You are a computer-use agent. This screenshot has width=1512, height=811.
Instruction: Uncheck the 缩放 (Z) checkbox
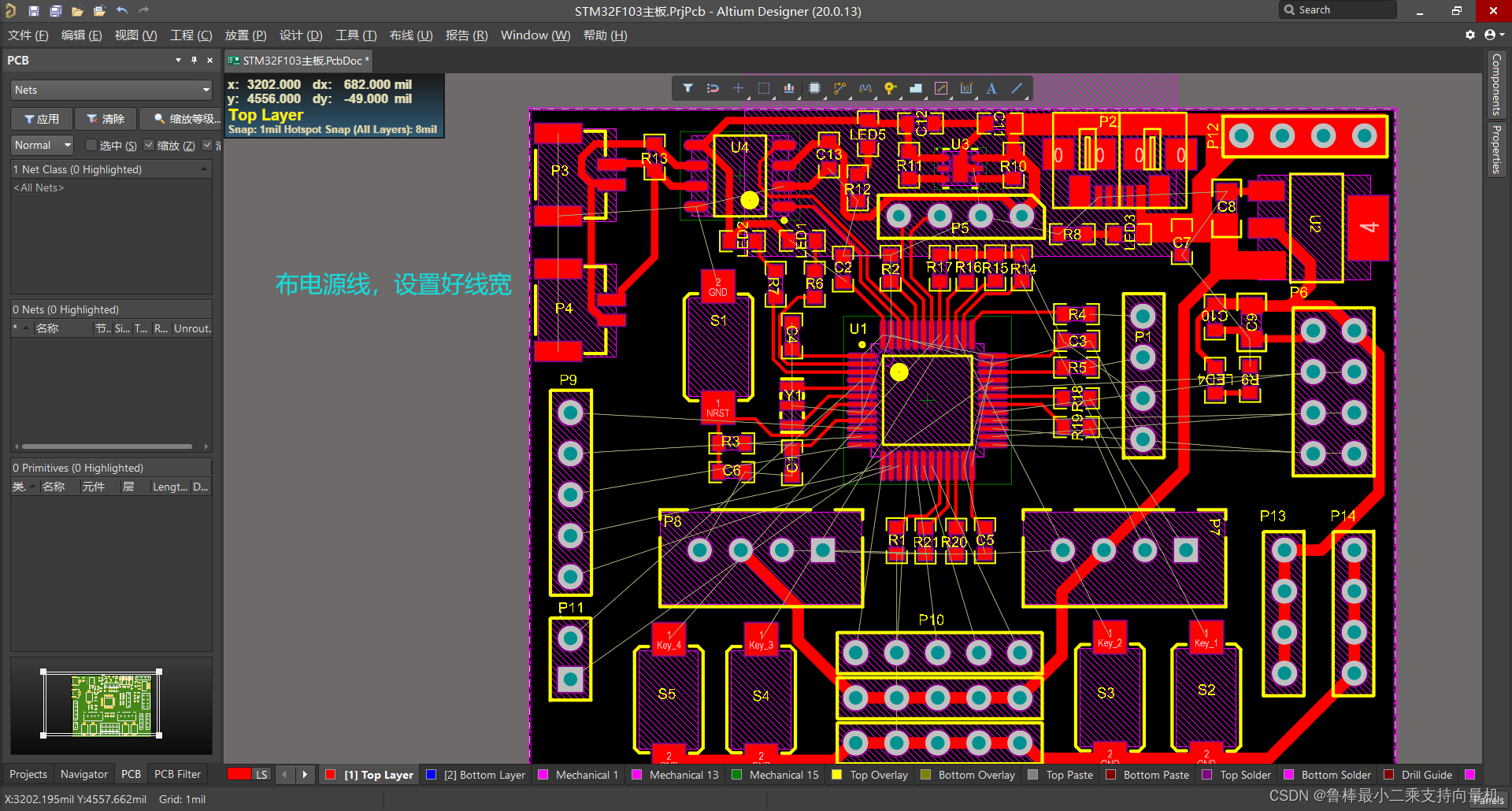click(149, 145)
